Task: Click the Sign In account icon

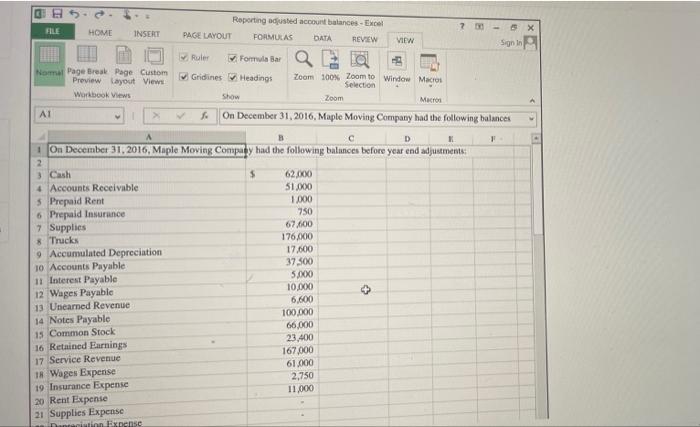Action: [x=530, y=43]
